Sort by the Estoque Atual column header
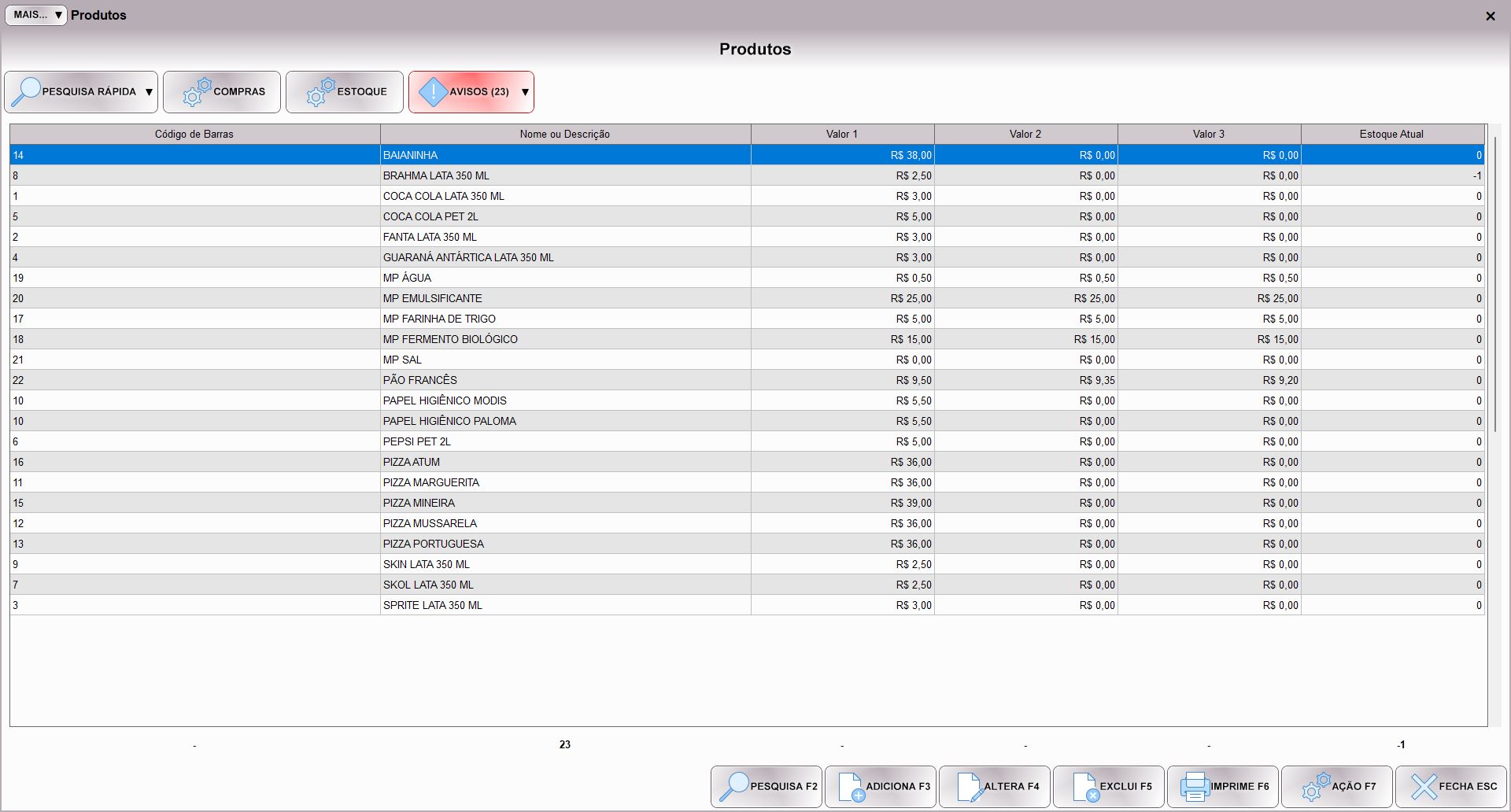 click(x=1391, y=135)
